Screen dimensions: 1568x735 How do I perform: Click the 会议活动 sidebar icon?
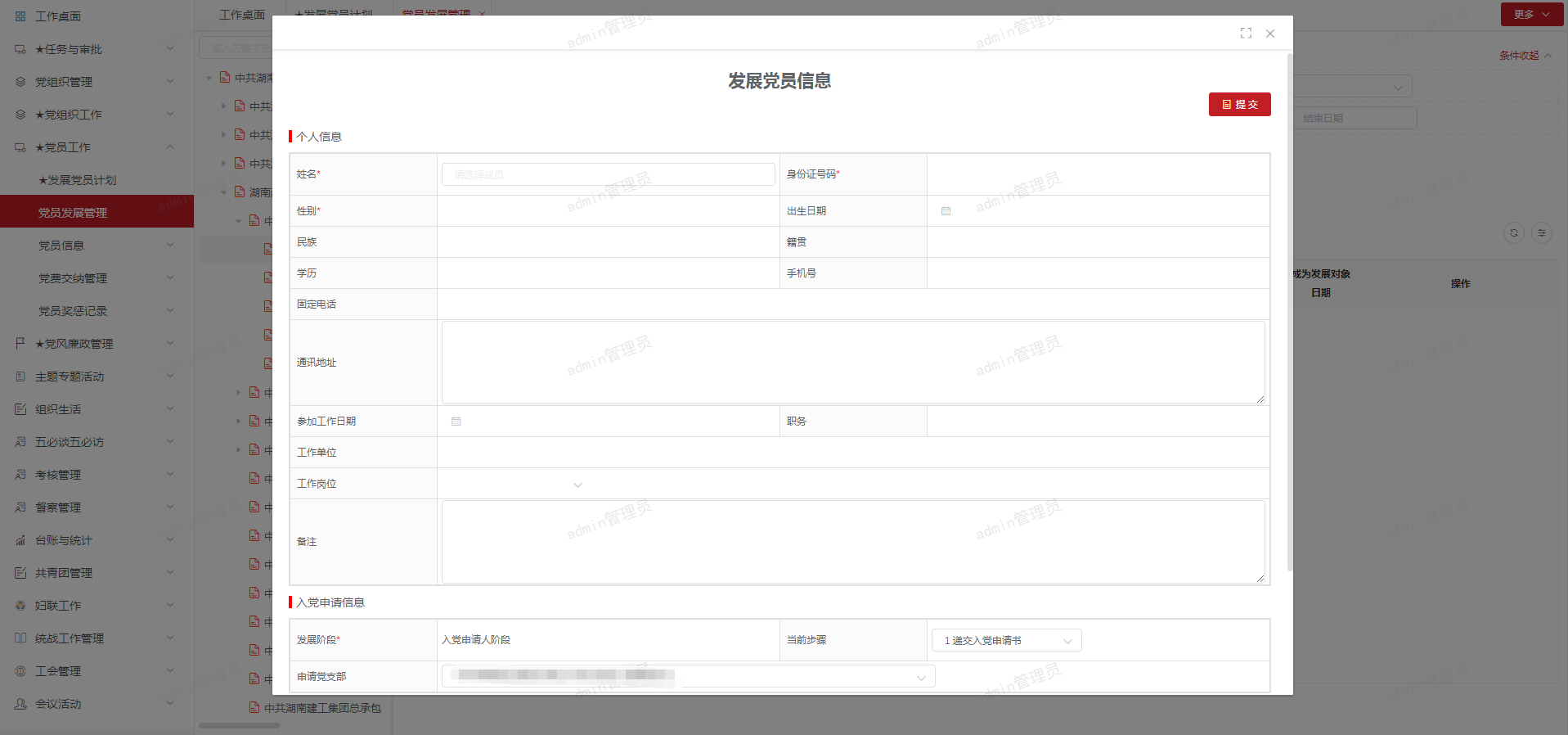click(20, 704)
